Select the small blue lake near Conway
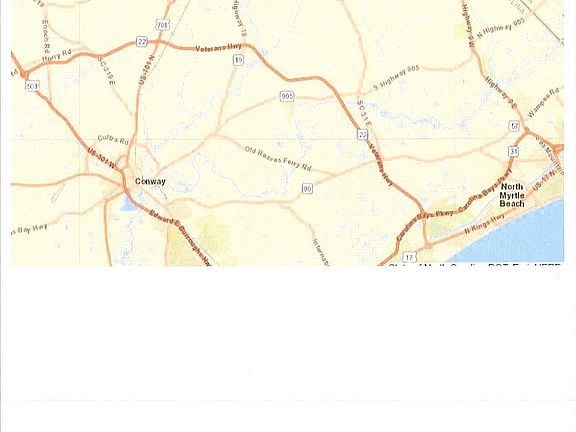The width and height of the screenshot is (576, 432). [x=128, y=204]
